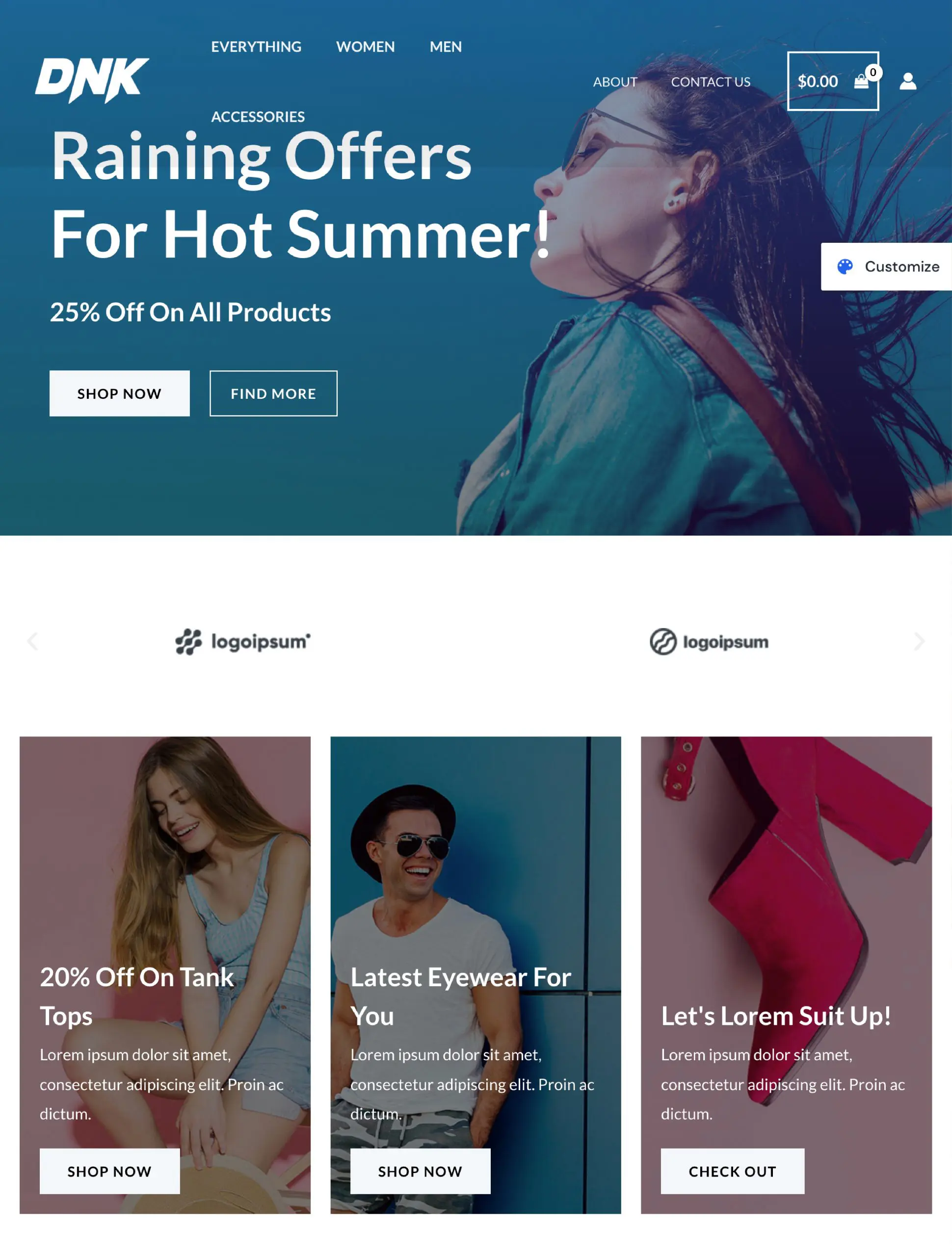Click the first logoipsum brand logo
Screen dimensions: 952x1256
243,642
